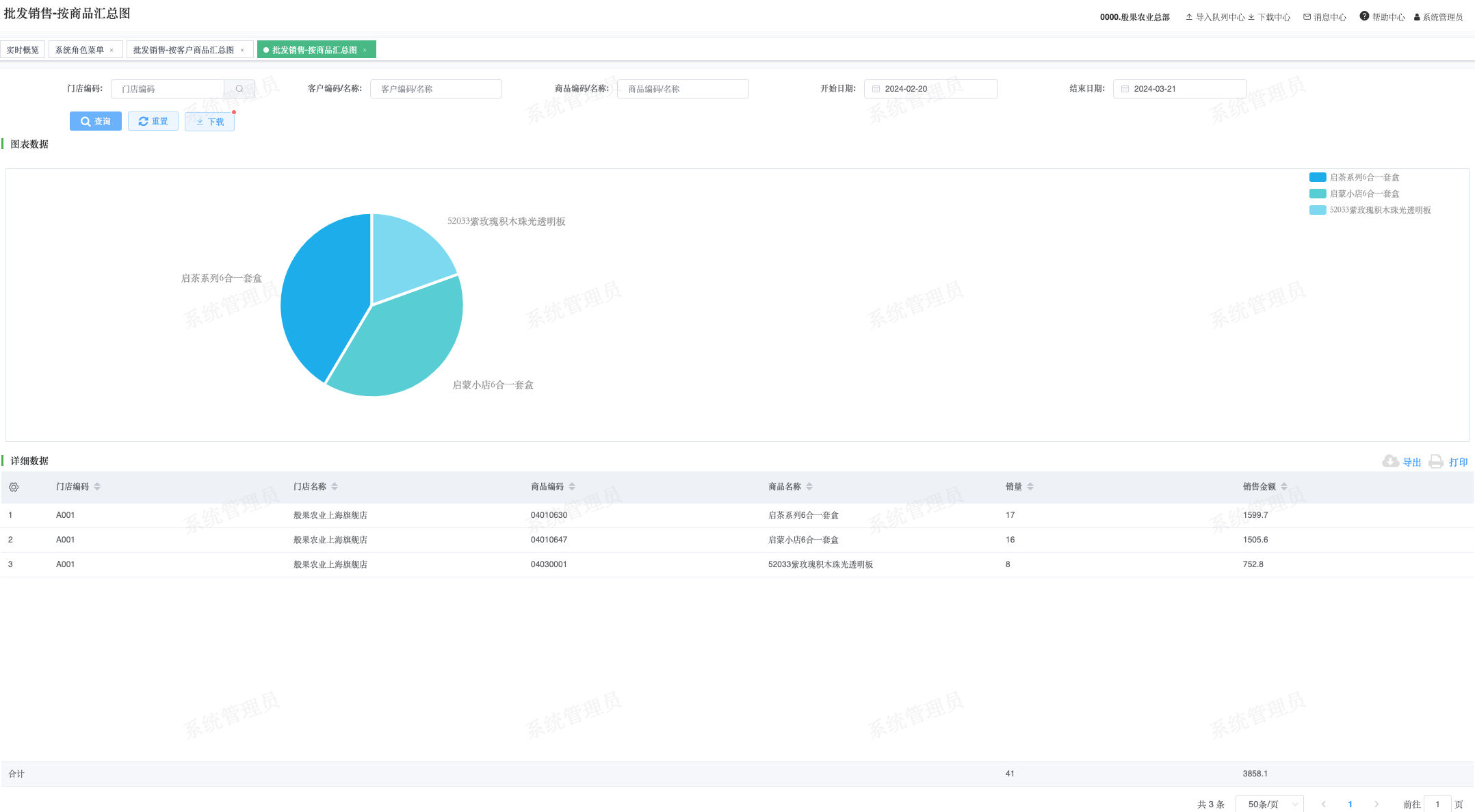Click the 查询 button

click(96, 121)
